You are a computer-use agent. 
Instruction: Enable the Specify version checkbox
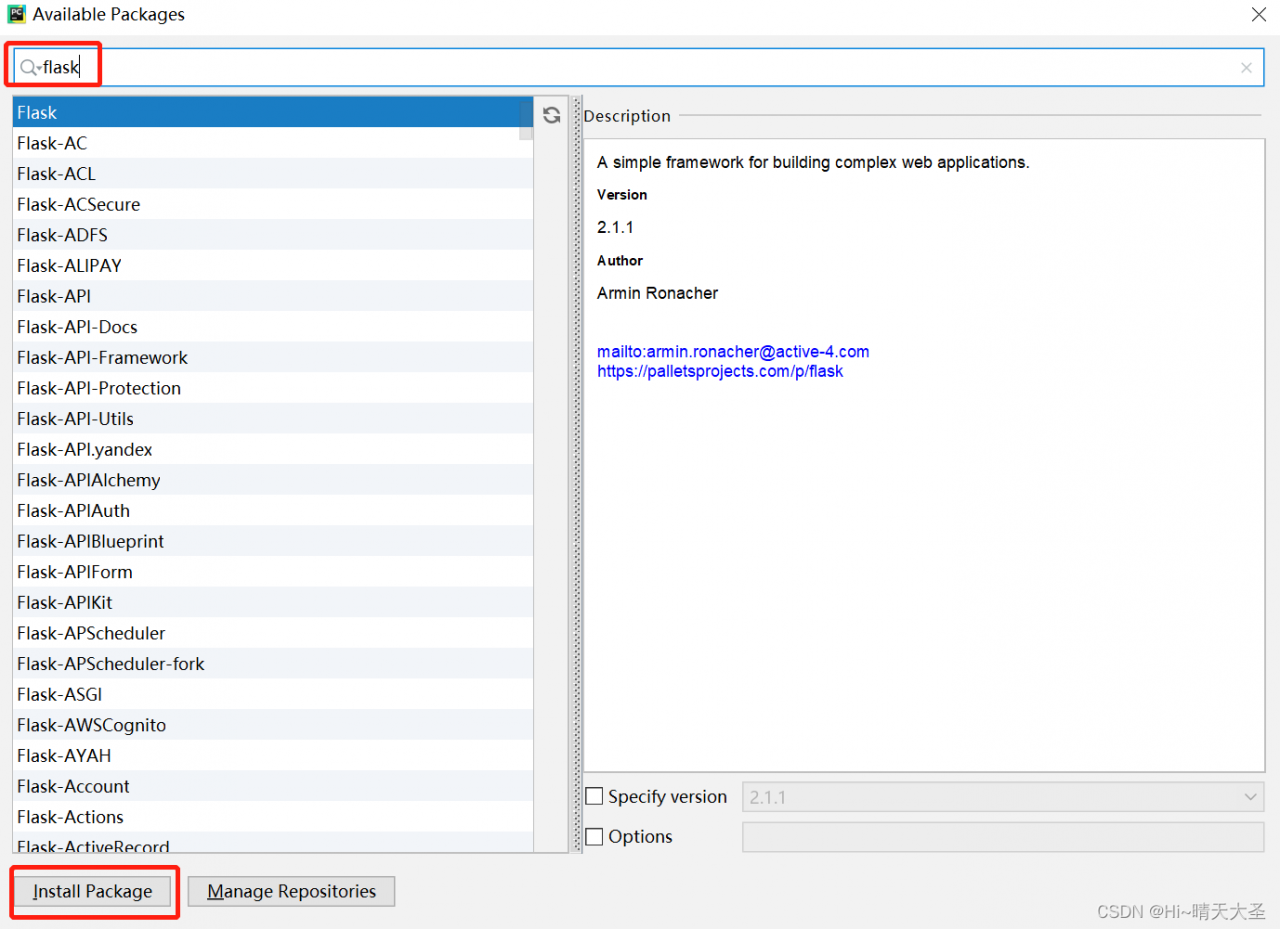[x=594, y=797]
